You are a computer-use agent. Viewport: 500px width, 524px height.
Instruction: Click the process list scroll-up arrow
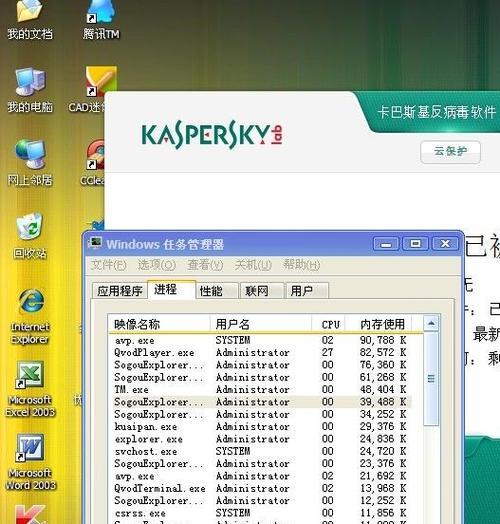click(x=431, y=323)
